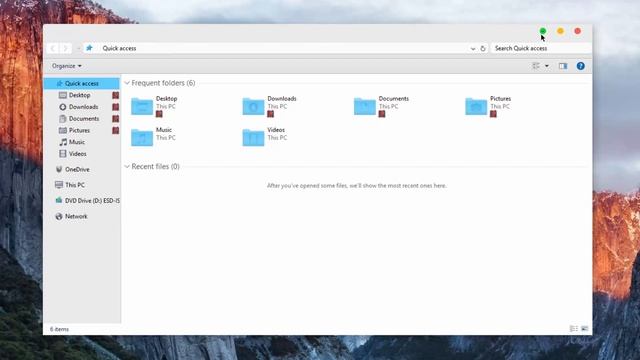Select Downloads in the sidebar
The width and height of the screenshot is (640, 360).
(83, 107)
